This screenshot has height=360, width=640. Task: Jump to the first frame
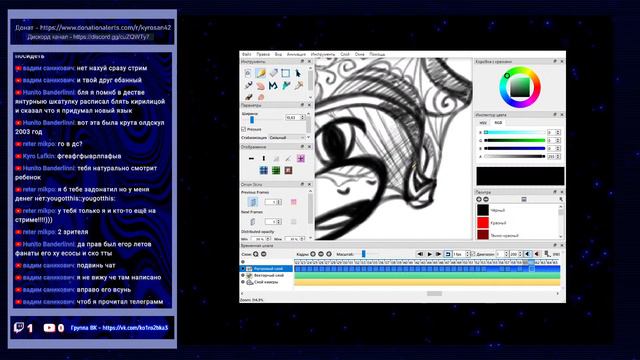tap(420, 254)
